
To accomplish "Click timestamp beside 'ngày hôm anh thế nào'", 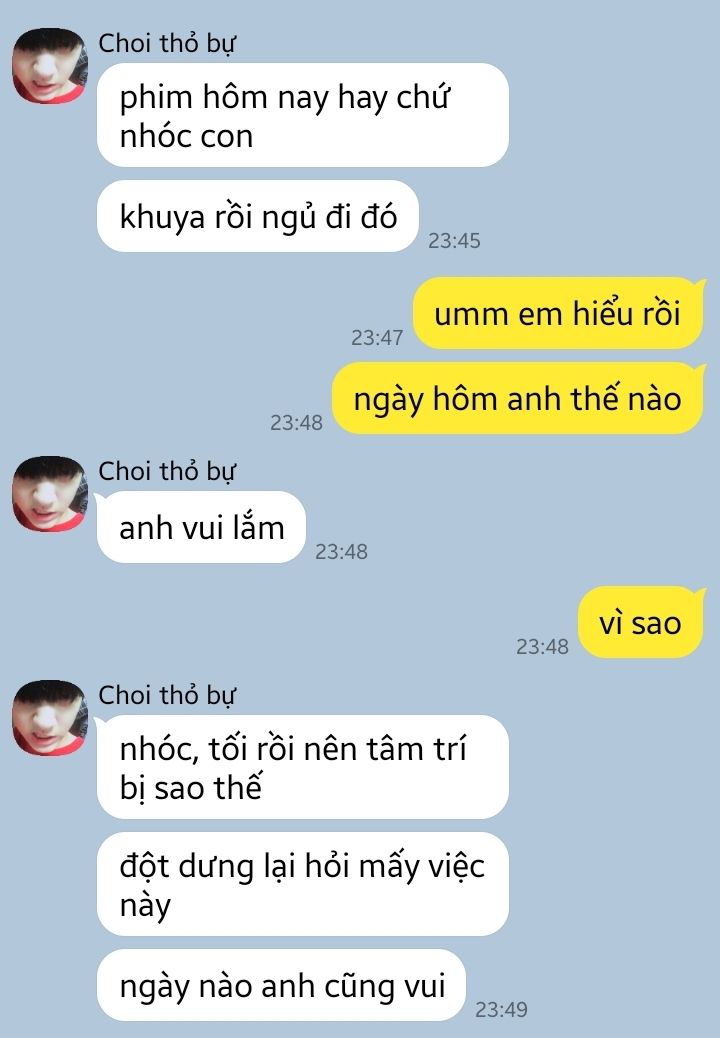I will point(296,422).
